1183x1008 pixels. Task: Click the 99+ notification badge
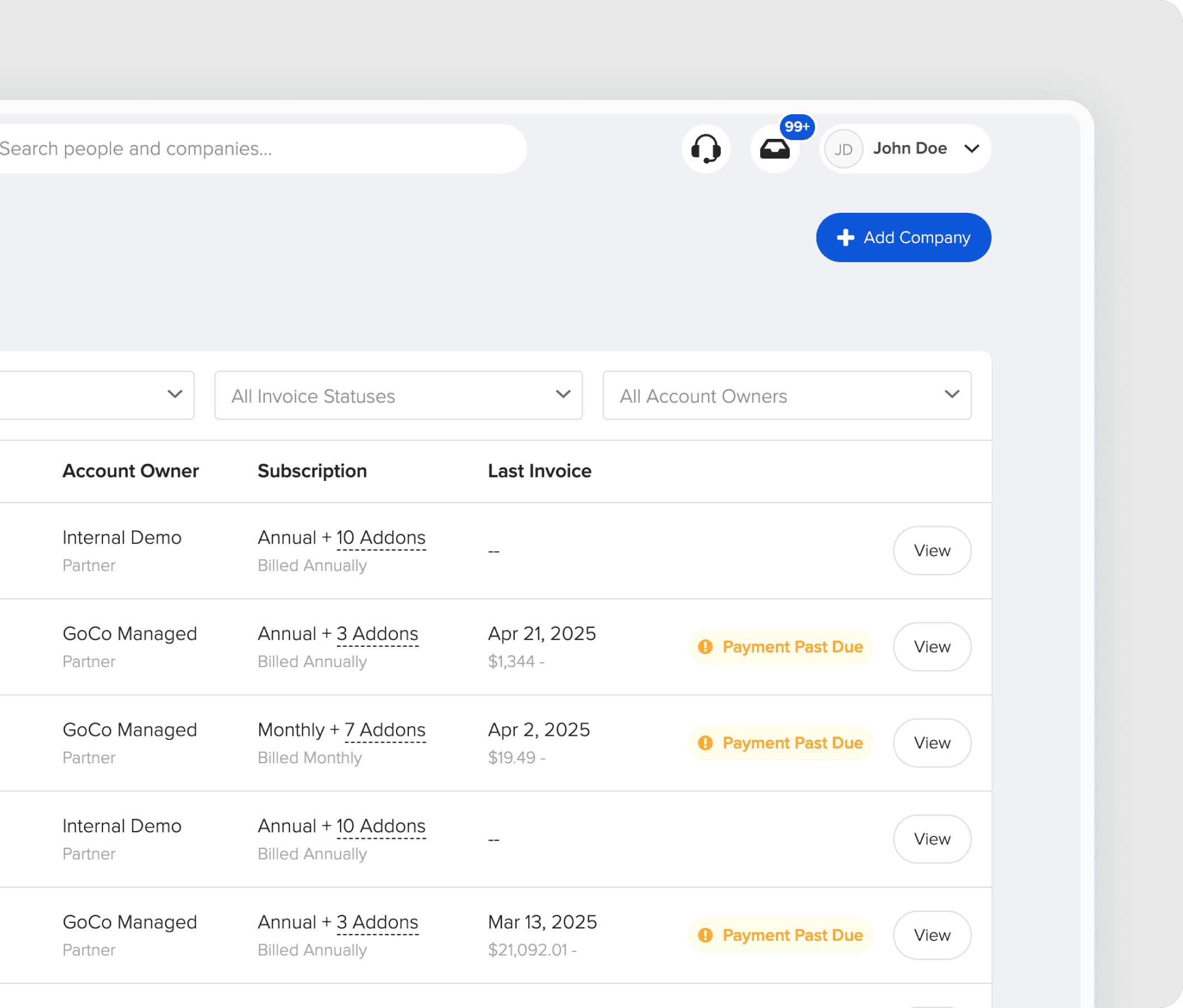point(797,127)
